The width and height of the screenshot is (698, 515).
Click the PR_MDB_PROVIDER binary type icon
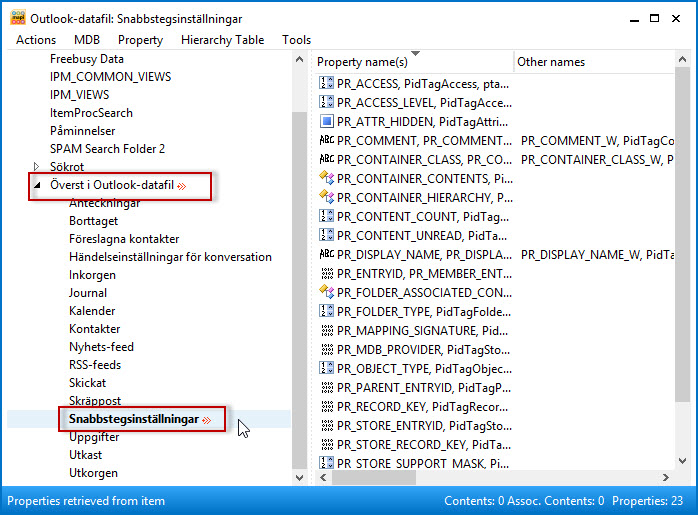point(327,349)
